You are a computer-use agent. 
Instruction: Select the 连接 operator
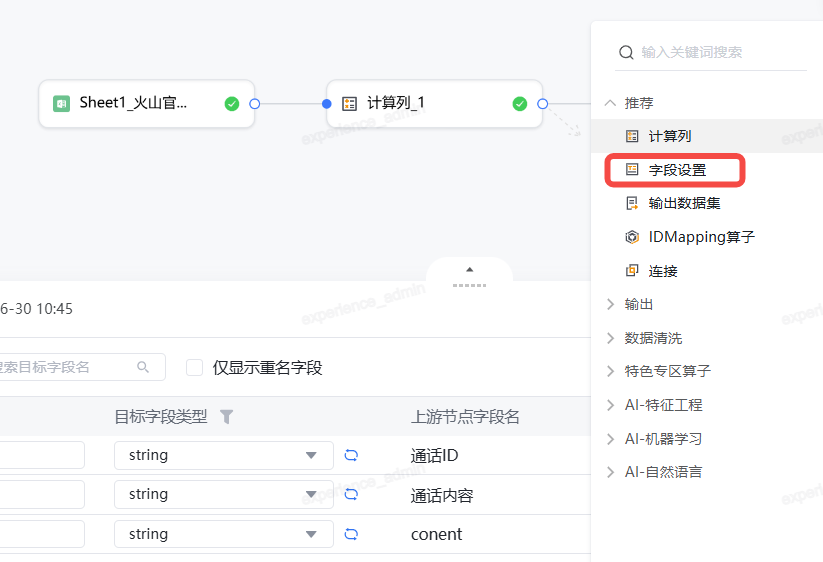[x=706, y=271]
